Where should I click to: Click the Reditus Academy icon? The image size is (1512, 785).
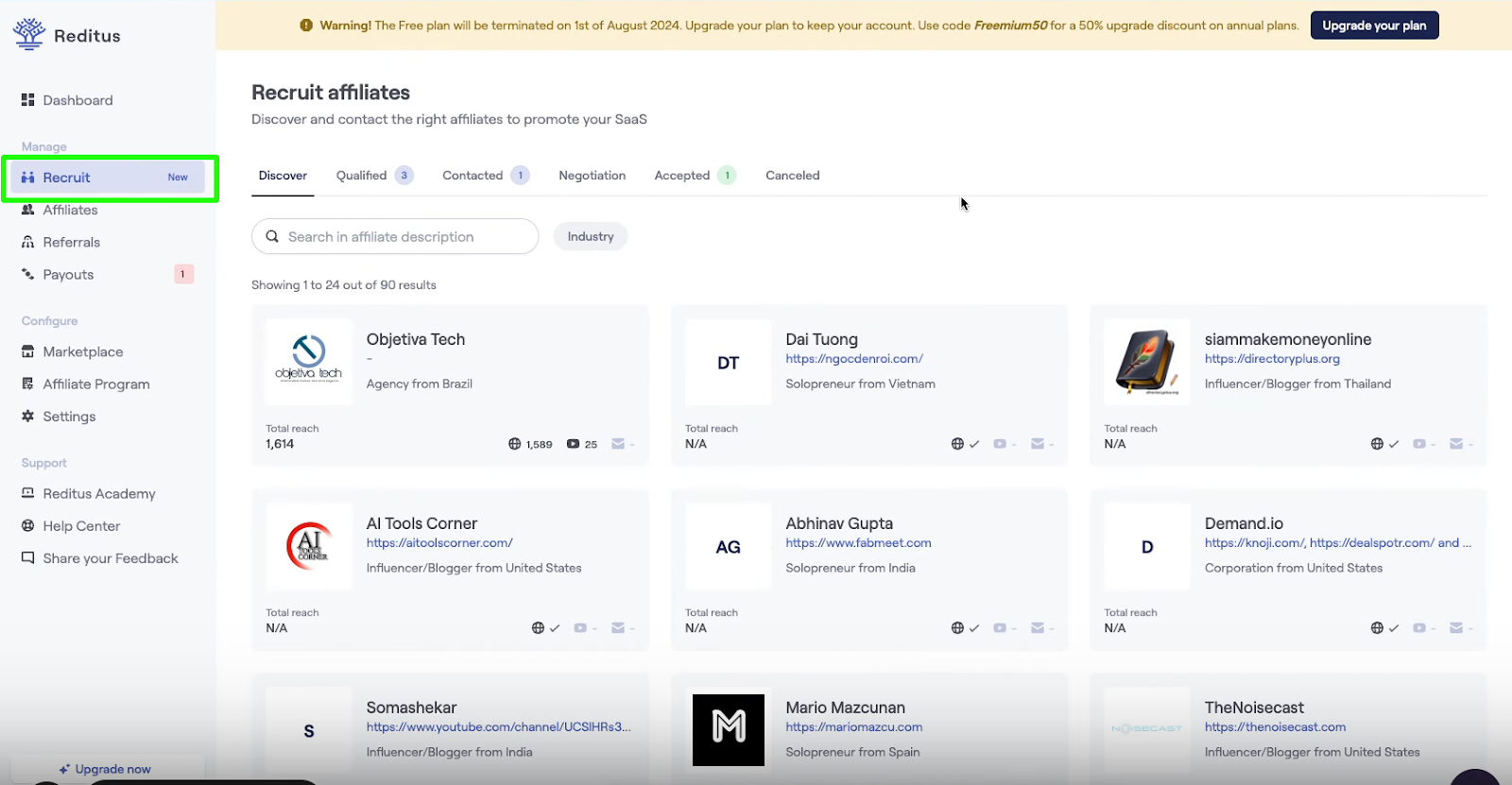27,493
